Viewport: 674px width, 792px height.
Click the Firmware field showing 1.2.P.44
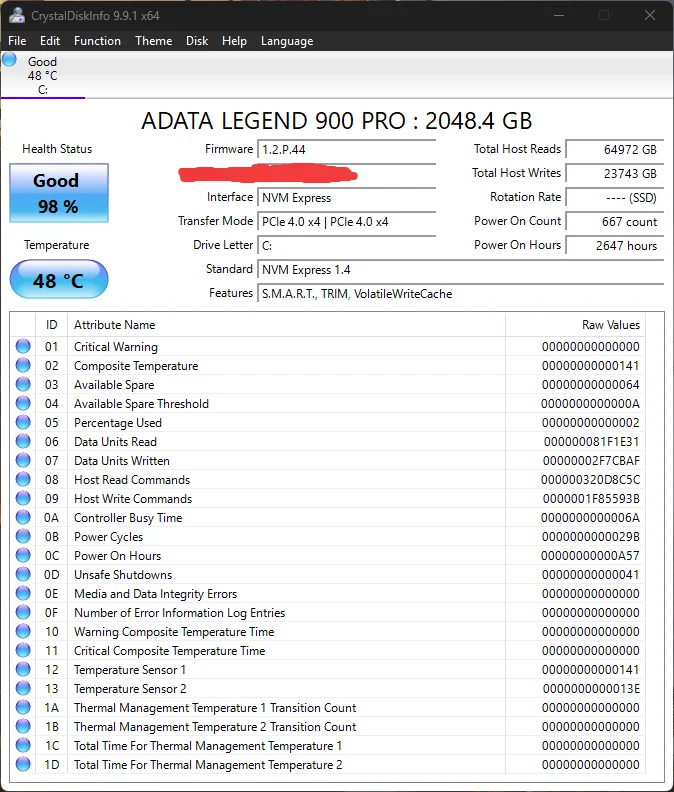point(347,150)
